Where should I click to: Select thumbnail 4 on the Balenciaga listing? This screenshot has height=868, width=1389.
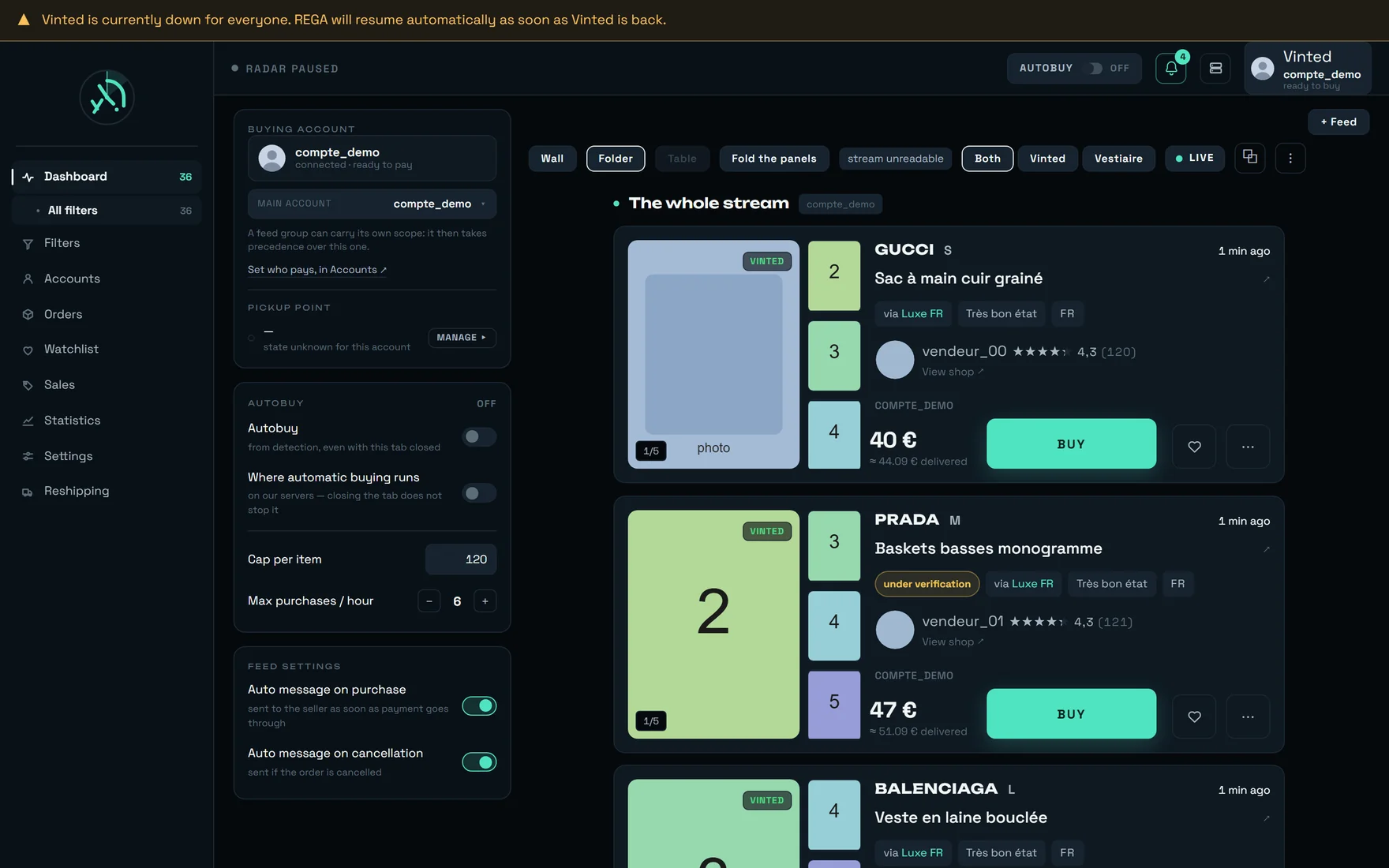tap(834, 815)
